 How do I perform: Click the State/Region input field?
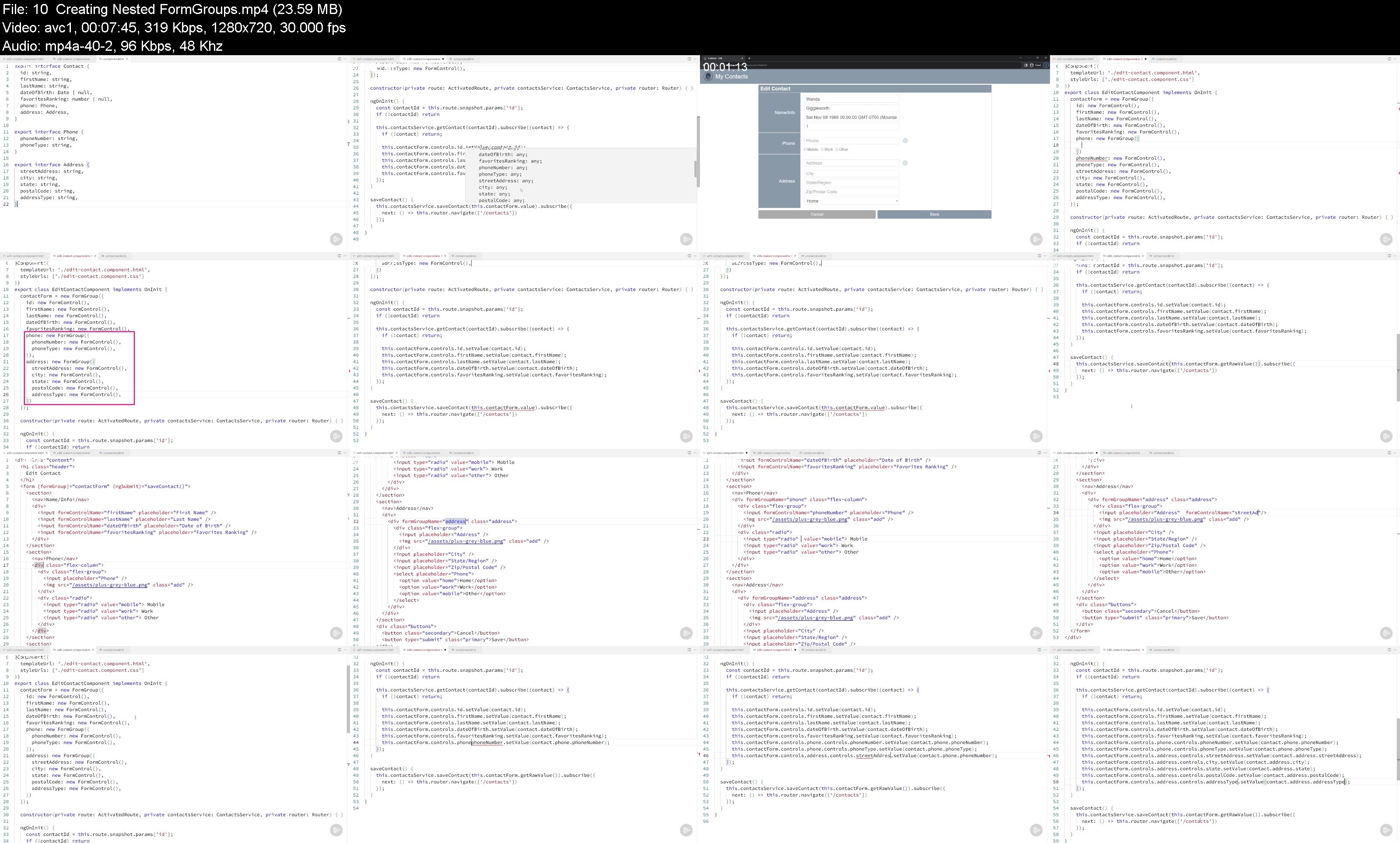tap(851, 183)
